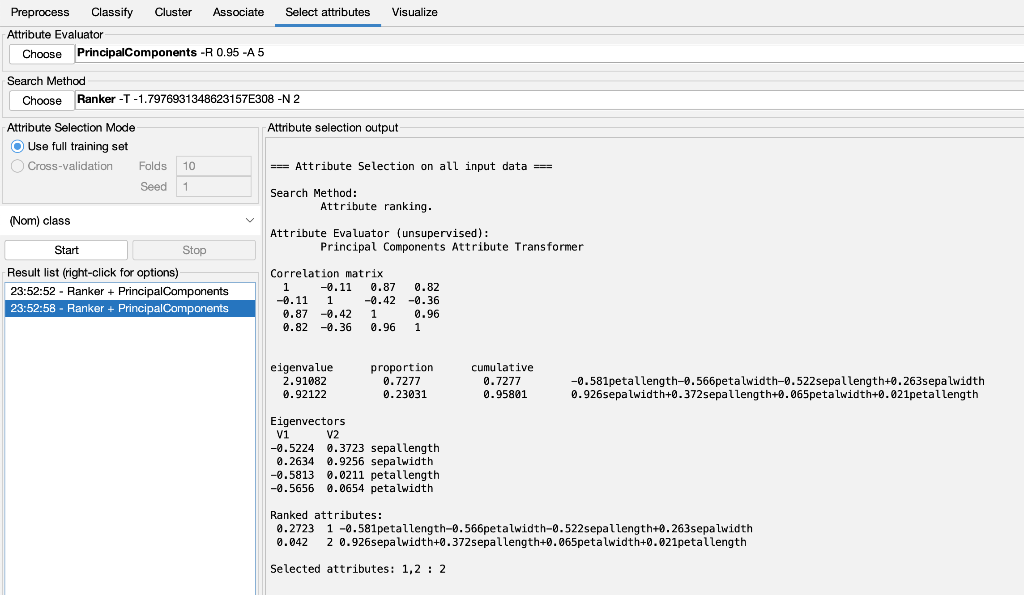Screen dimensions: 1024x595
Task: Open the (Nom) class dropdown
Action: (x=130, y=220)
